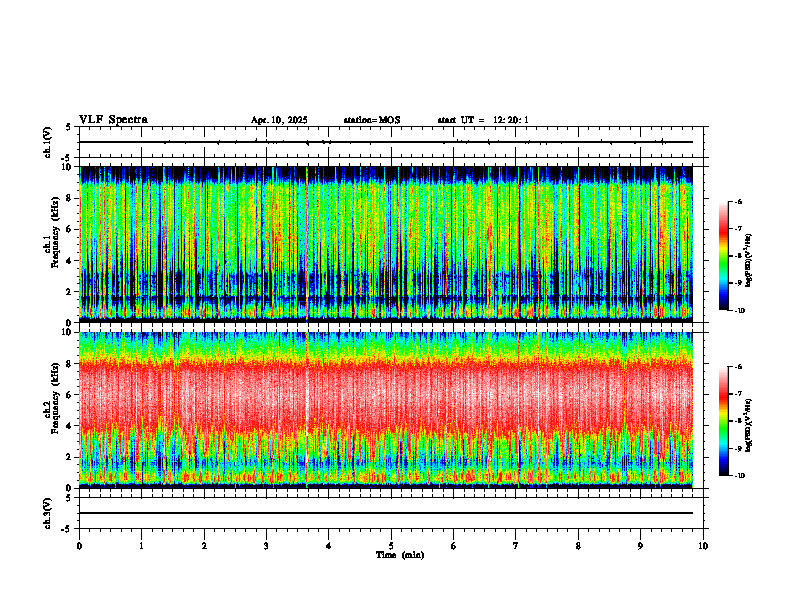Image resolution: width=792 pixels, height=612 pixels.
Task: Click the time axis tick label "4"
Action: point(329,546)
